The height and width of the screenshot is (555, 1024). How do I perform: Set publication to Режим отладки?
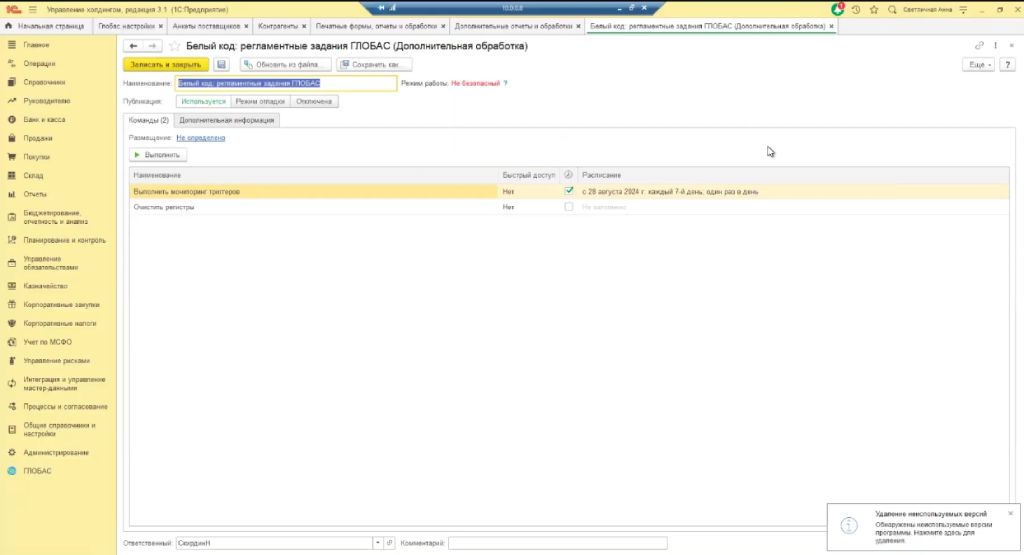[x=260, y=101]
